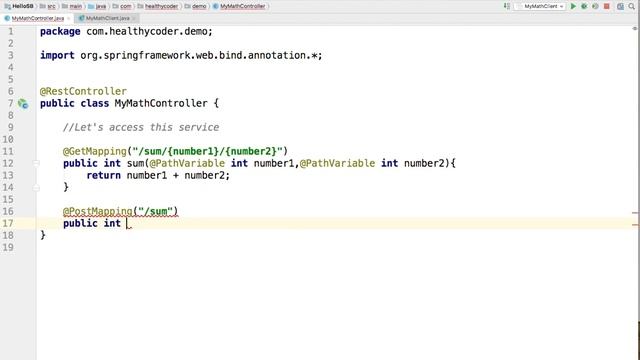Stop the running process with red square
The image size is (640, 360).
[x=607, y=6]
